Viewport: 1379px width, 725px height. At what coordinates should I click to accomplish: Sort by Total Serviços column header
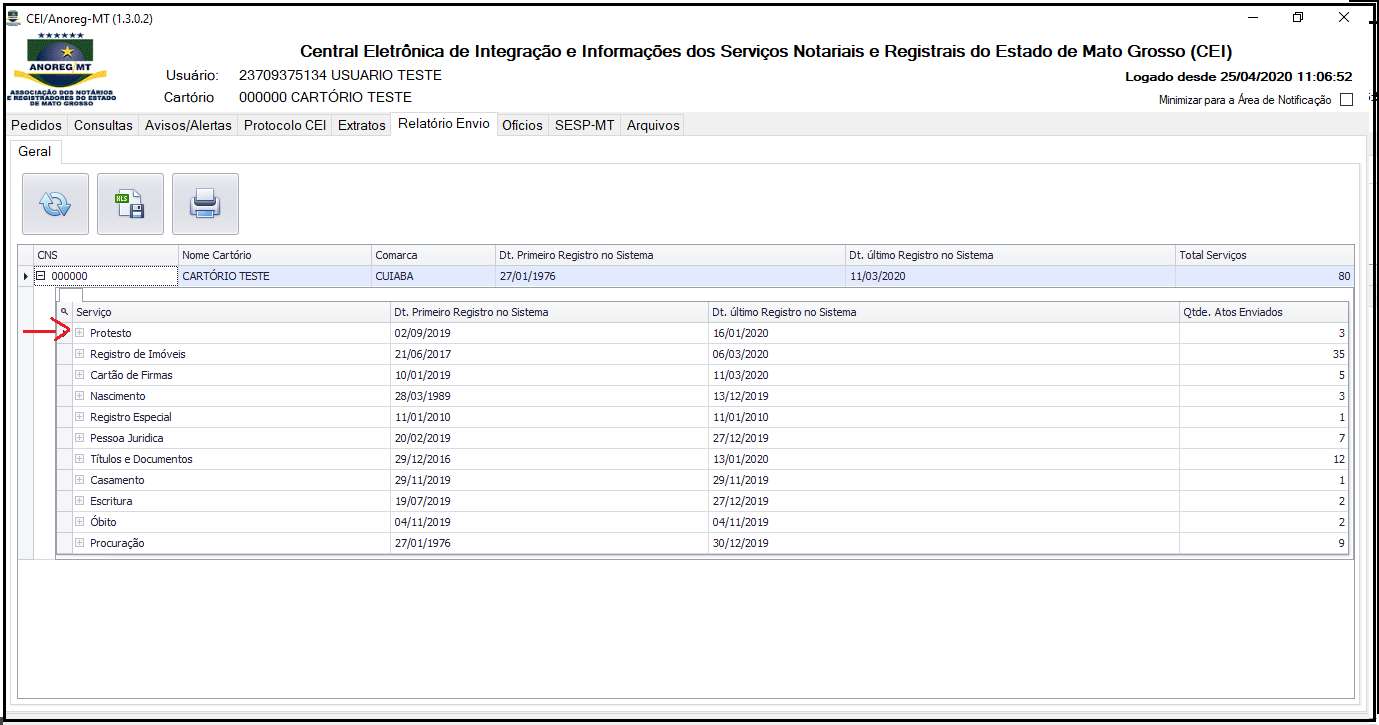1265,255
